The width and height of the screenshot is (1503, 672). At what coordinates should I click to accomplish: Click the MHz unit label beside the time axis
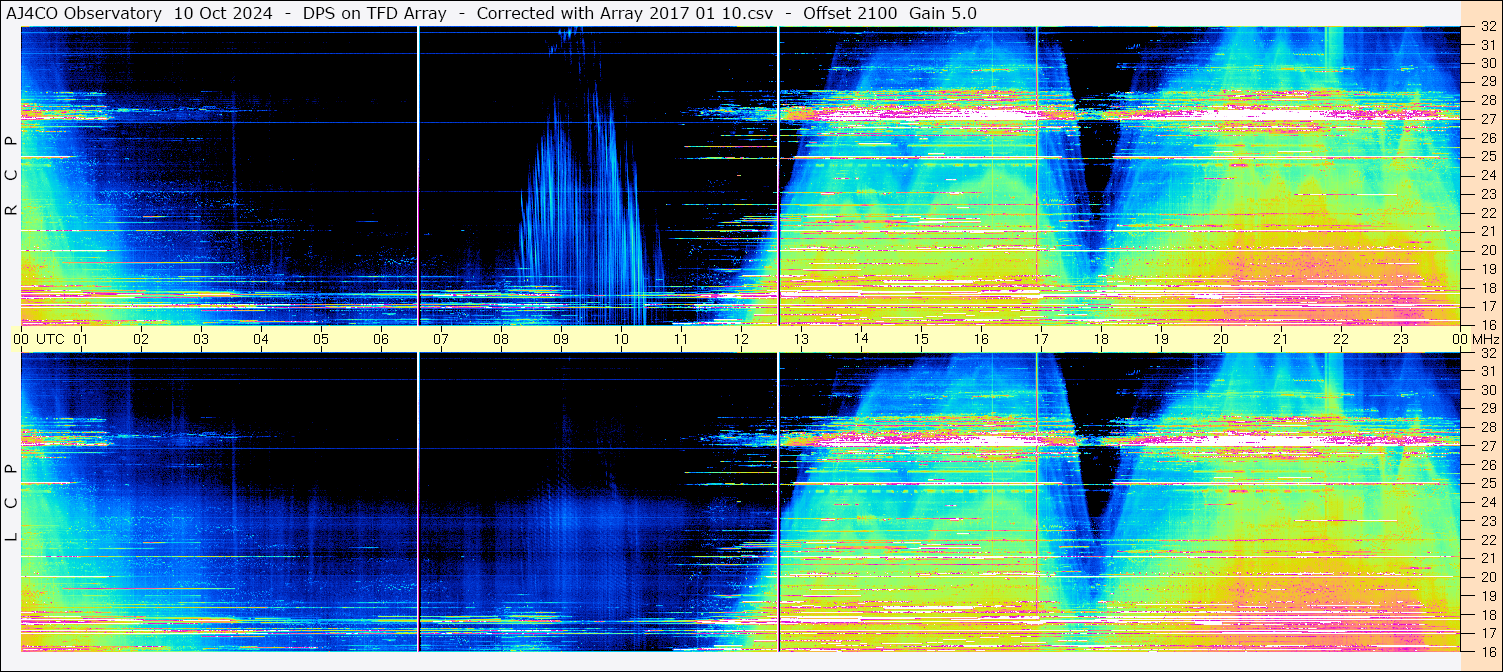point(1482,339)
